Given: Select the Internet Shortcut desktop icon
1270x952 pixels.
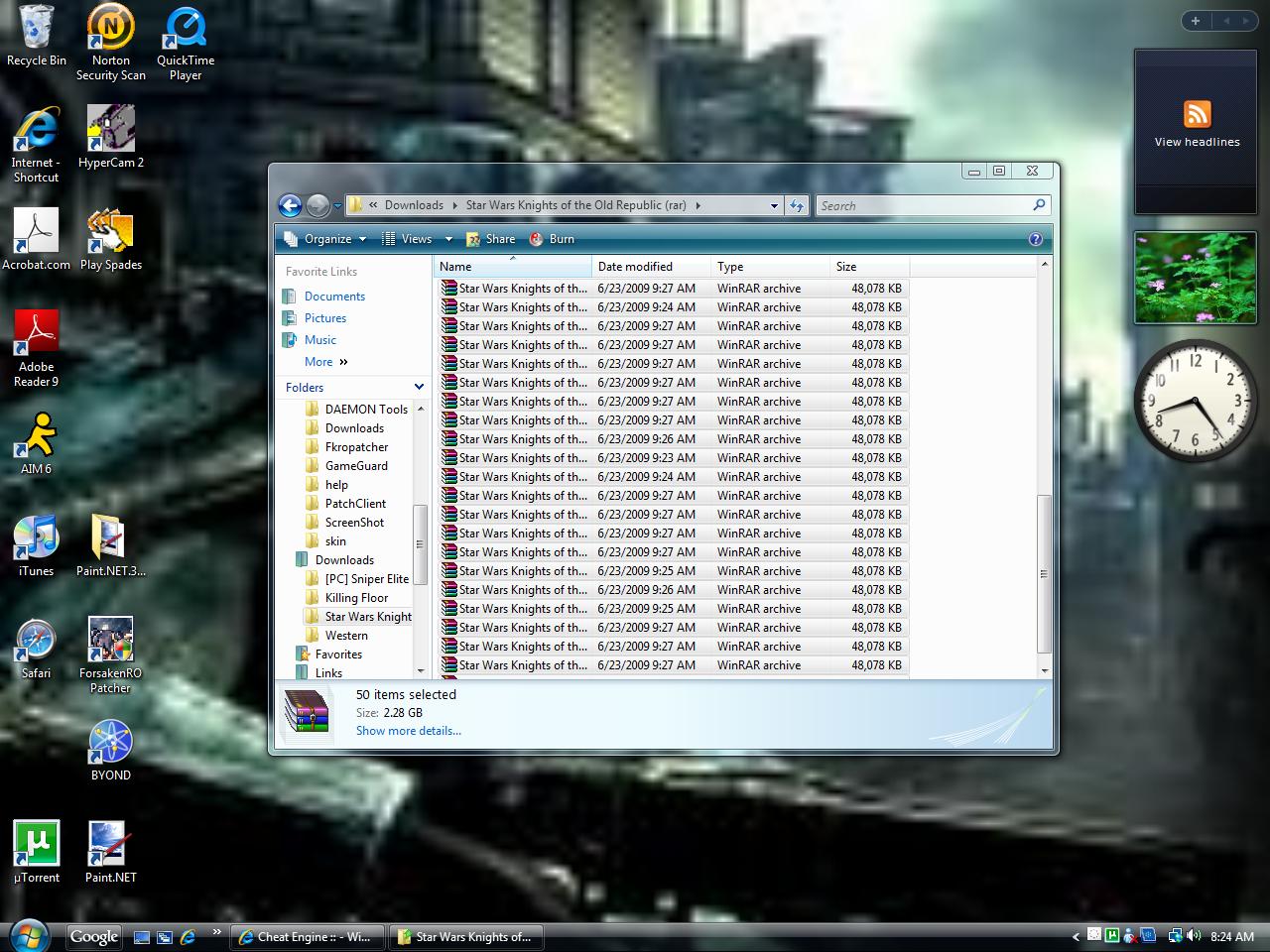Looking at the screenshot, I should (37, 144).
